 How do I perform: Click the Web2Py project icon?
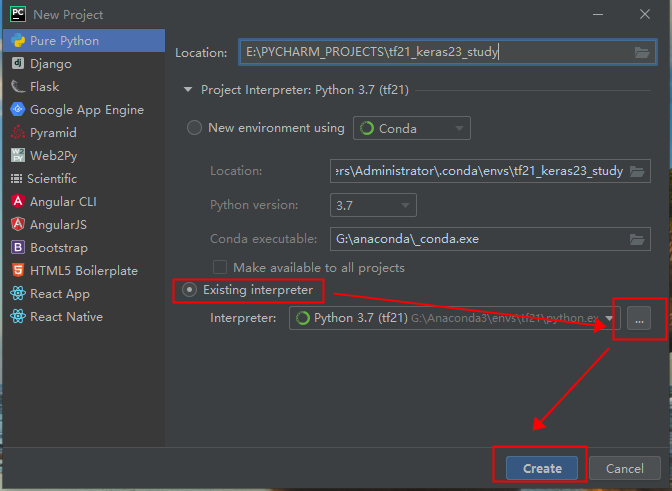(17, 156)
